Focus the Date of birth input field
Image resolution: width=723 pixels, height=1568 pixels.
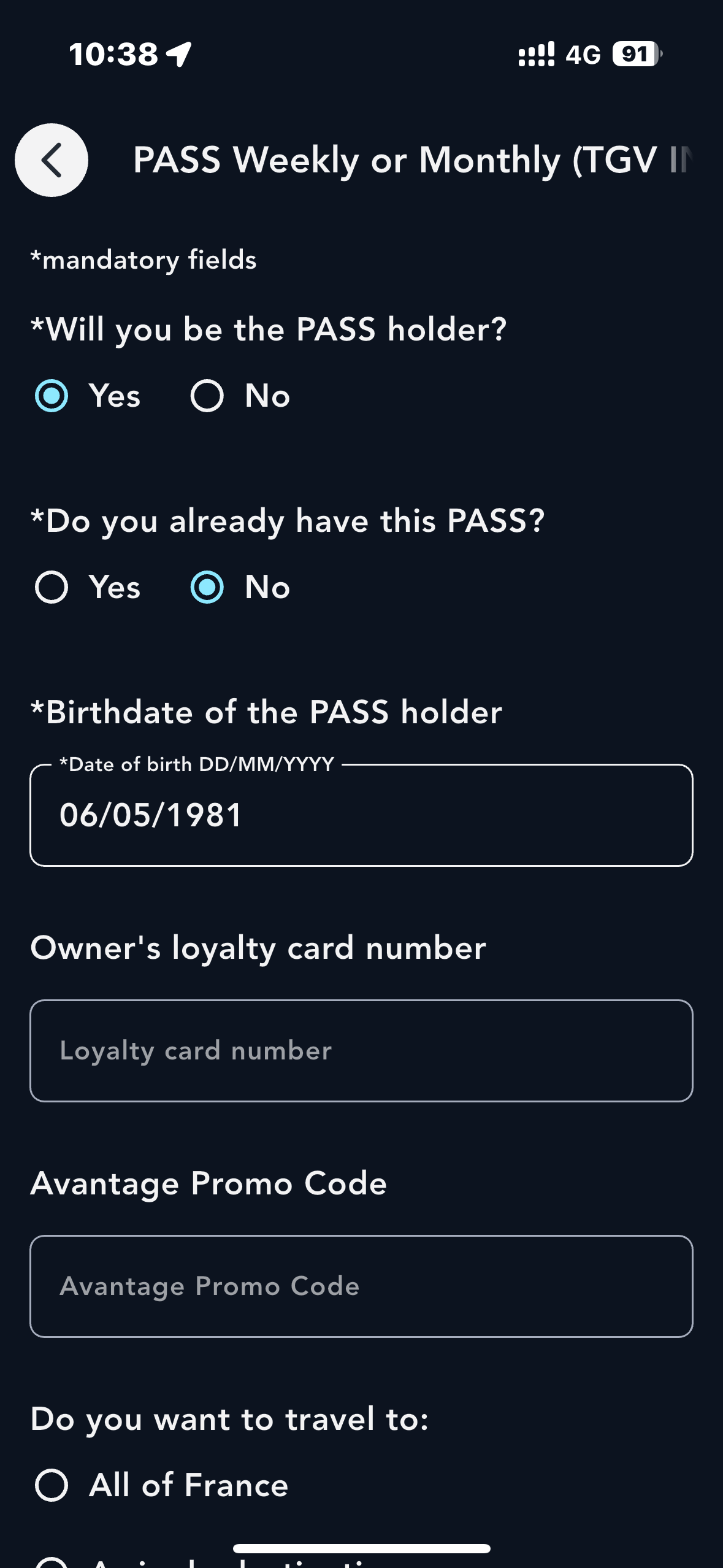click(x=361, y=815)
